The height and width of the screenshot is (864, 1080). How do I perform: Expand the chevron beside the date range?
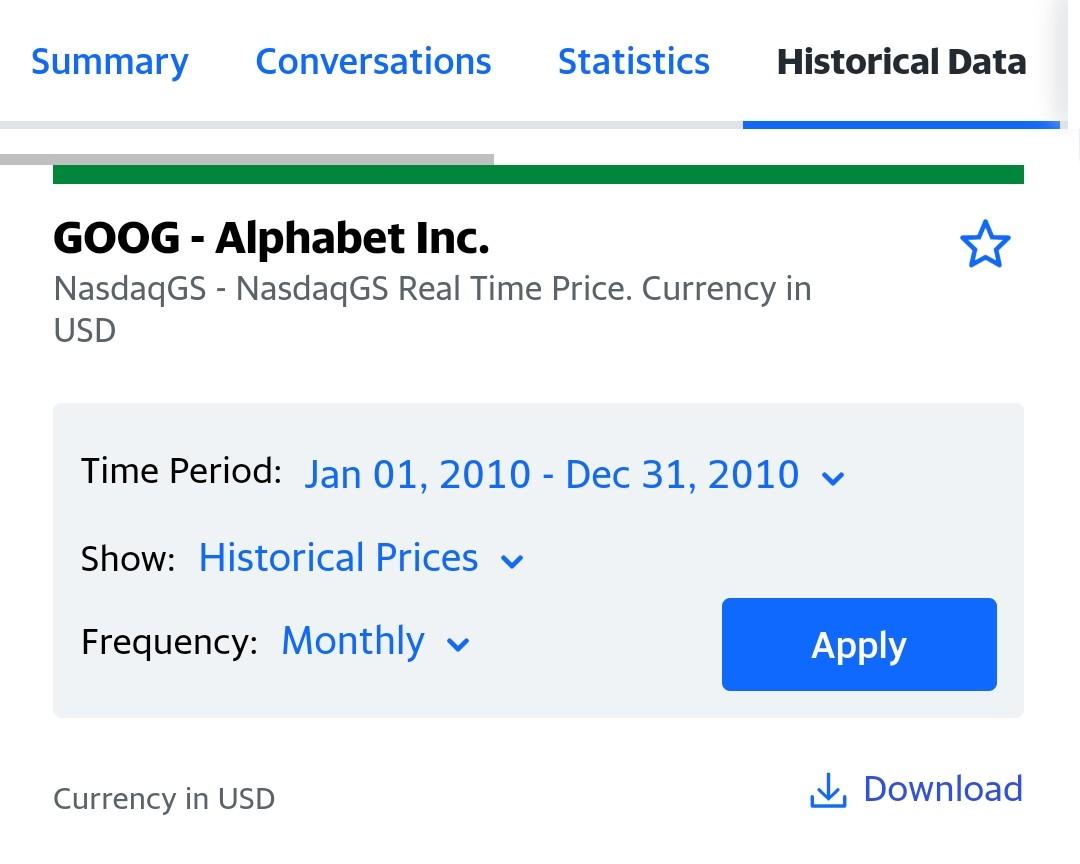[x=833, y=478]
